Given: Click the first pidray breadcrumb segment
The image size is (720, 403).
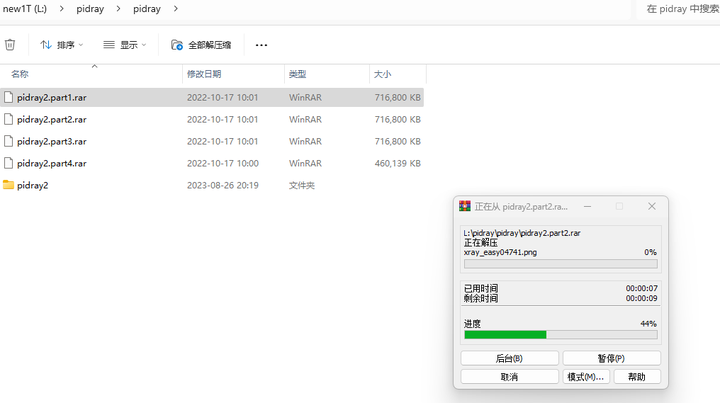Looking at the screenshot, I should click(90, 9).
